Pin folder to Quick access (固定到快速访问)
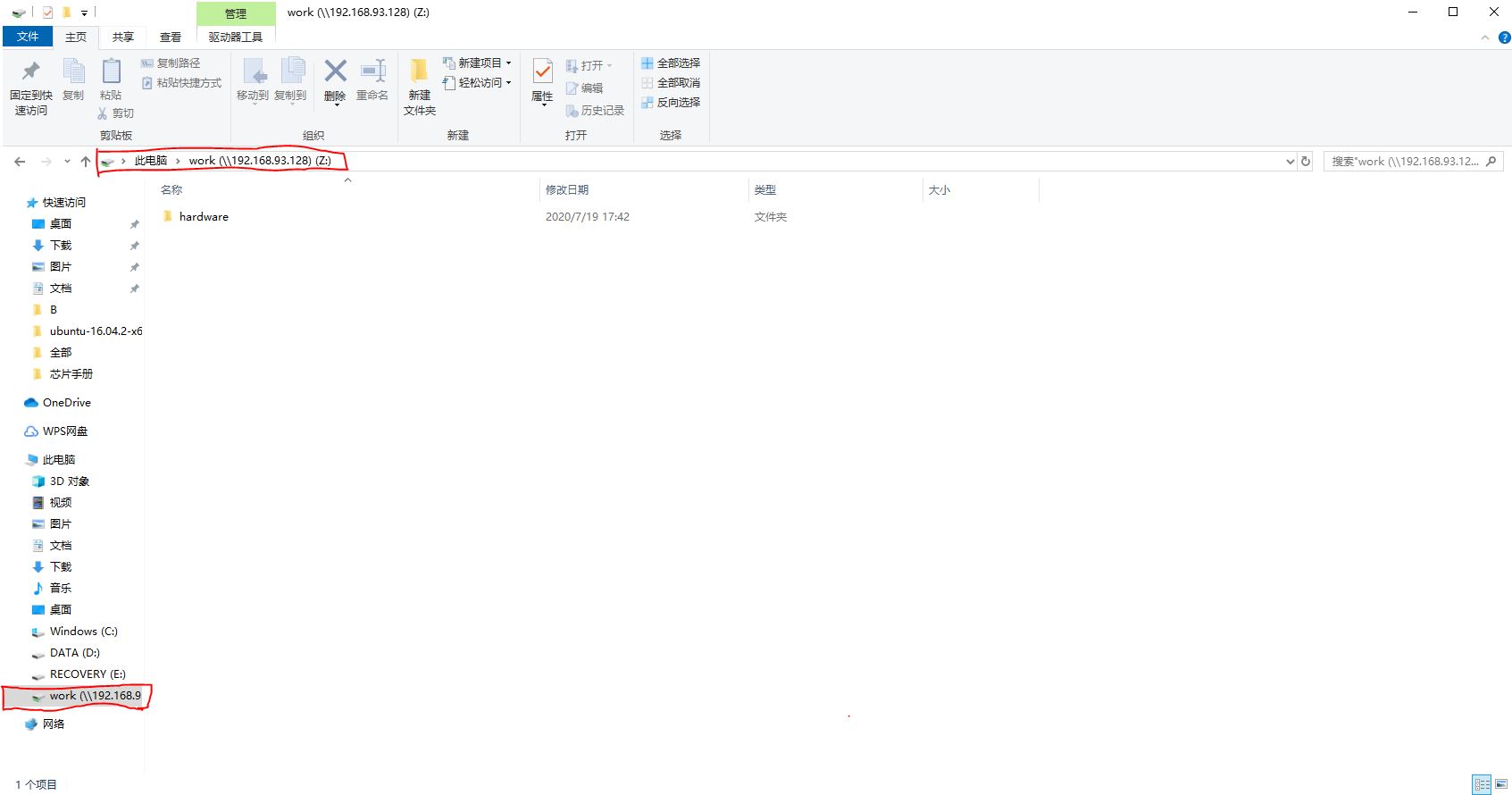1512x795 pixels. (30, 88)
